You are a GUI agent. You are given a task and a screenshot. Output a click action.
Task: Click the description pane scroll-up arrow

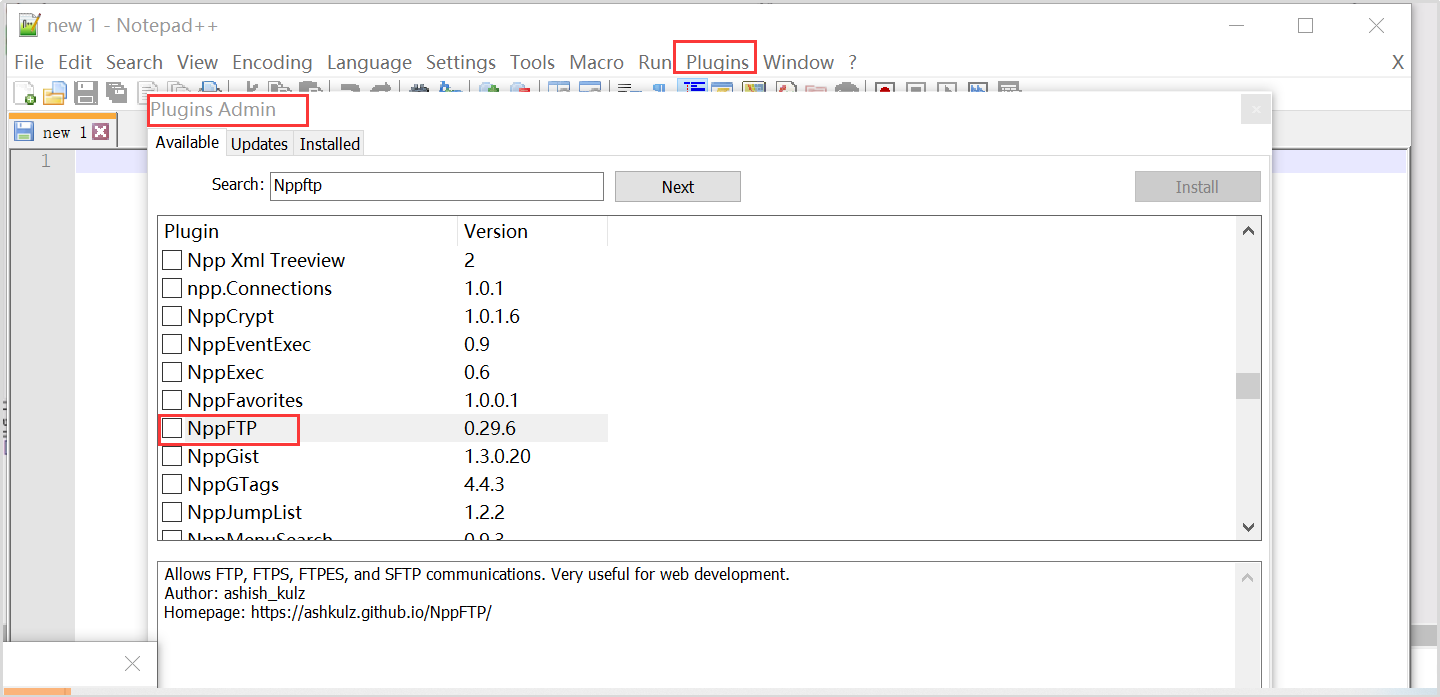(1248, 577)
